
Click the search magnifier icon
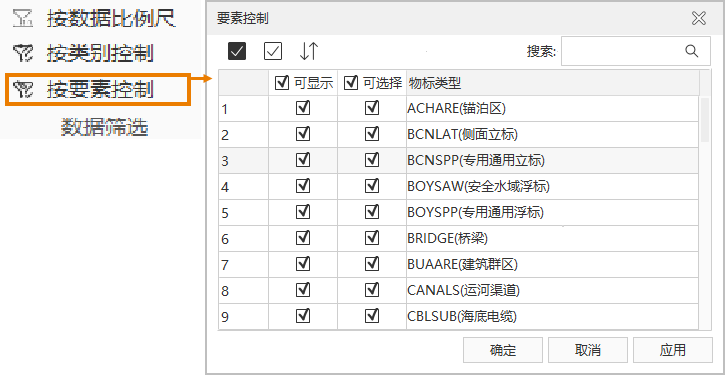tap(692, 51)
